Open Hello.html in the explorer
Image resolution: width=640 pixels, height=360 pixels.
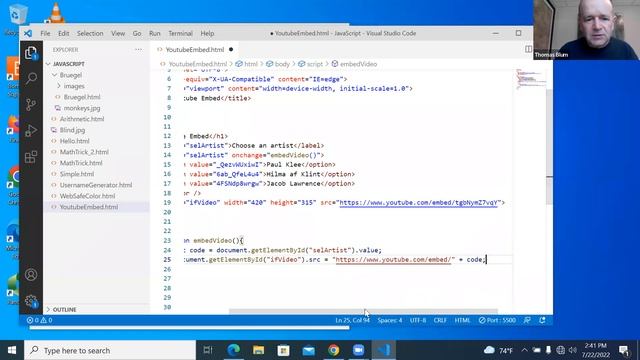[74, 141]
